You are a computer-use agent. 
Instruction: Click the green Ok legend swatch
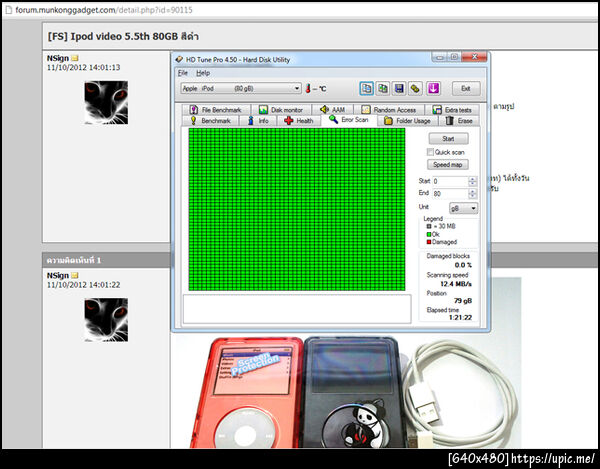click(x=429, y=234)
